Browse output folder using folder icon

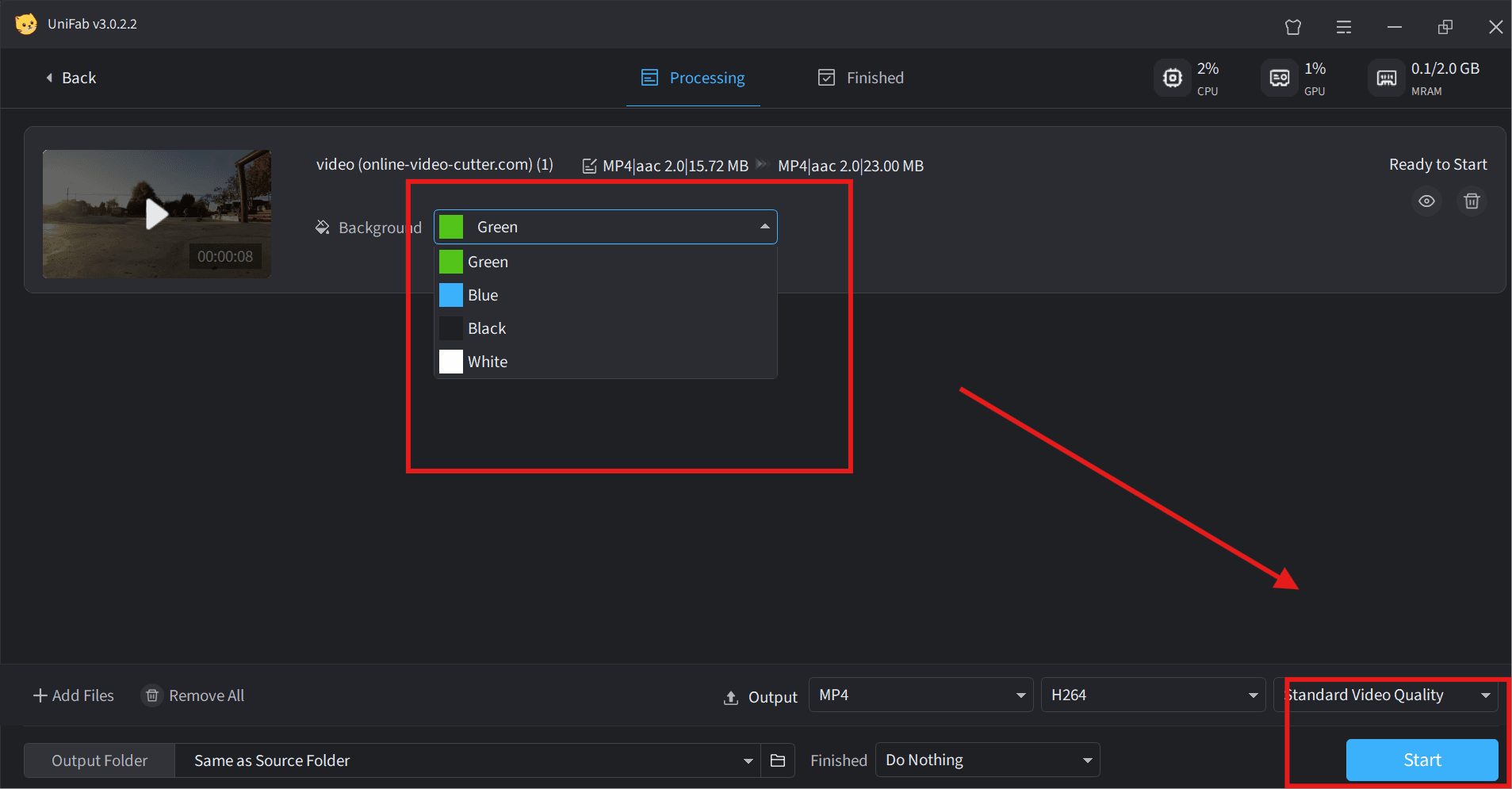tap(778, 760)
